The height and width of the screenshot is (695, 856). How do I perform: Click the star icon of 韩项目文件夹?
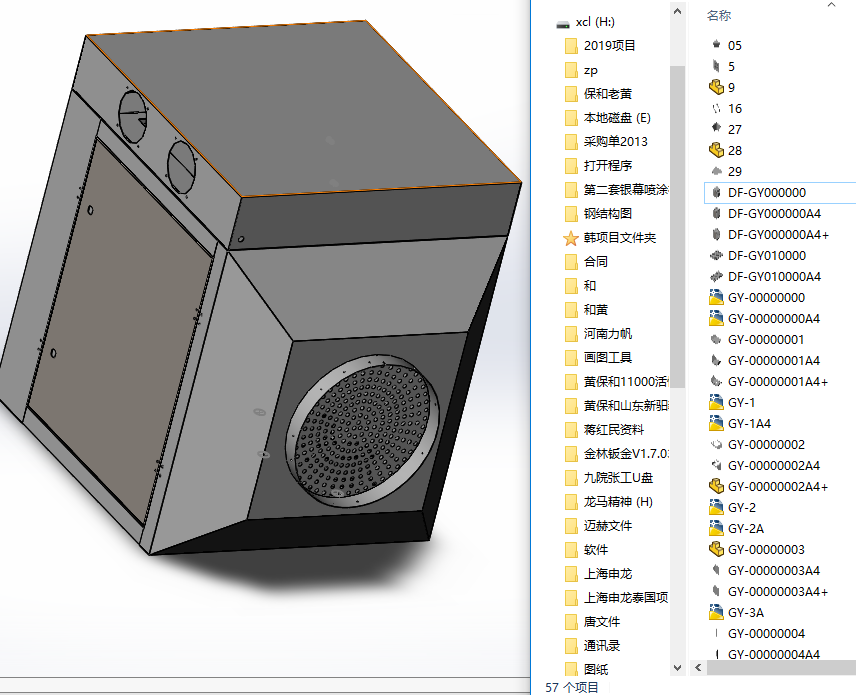571,238
